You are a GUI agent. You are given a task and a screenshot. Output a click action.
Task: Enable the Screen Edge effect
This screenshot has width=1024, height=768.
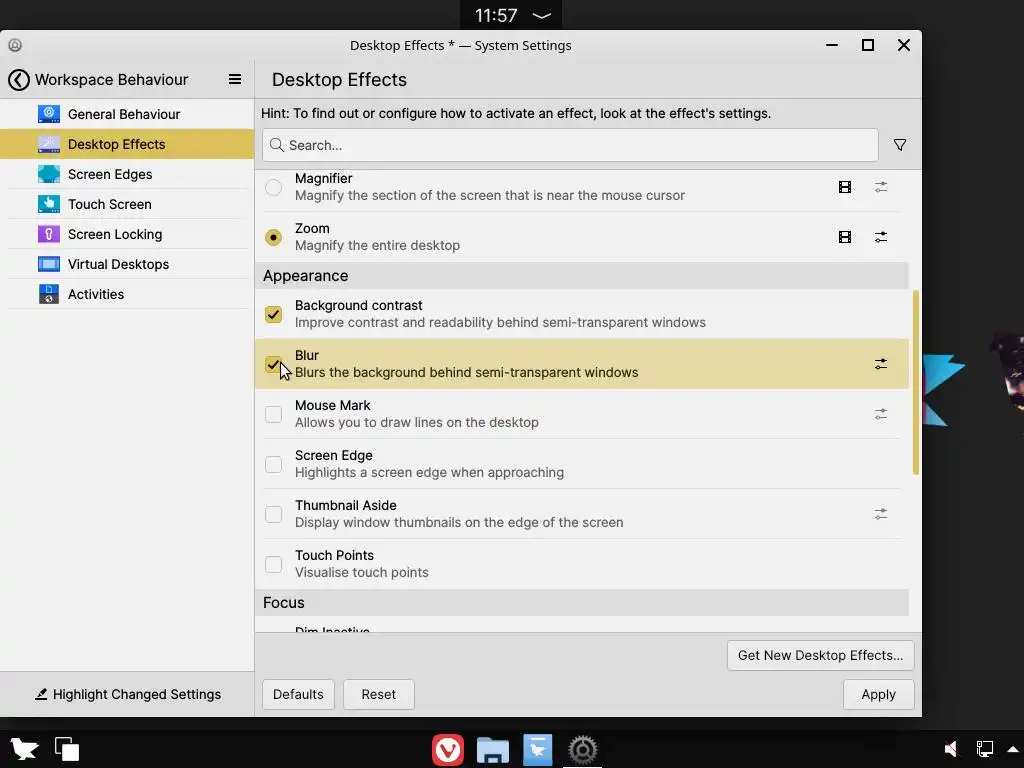click(x=273, y=464)
